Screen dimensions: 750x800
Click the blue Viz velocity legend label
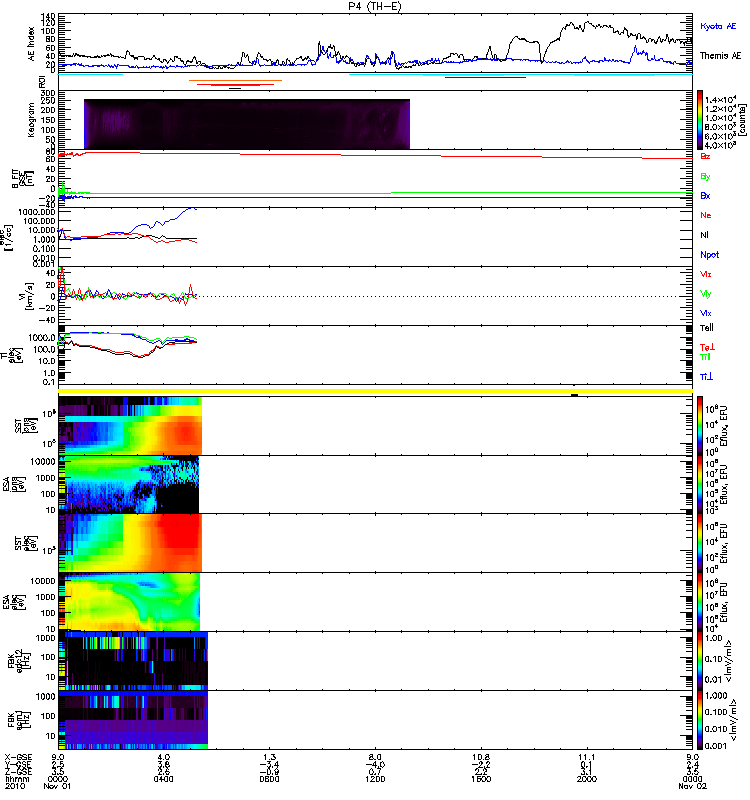705,313
